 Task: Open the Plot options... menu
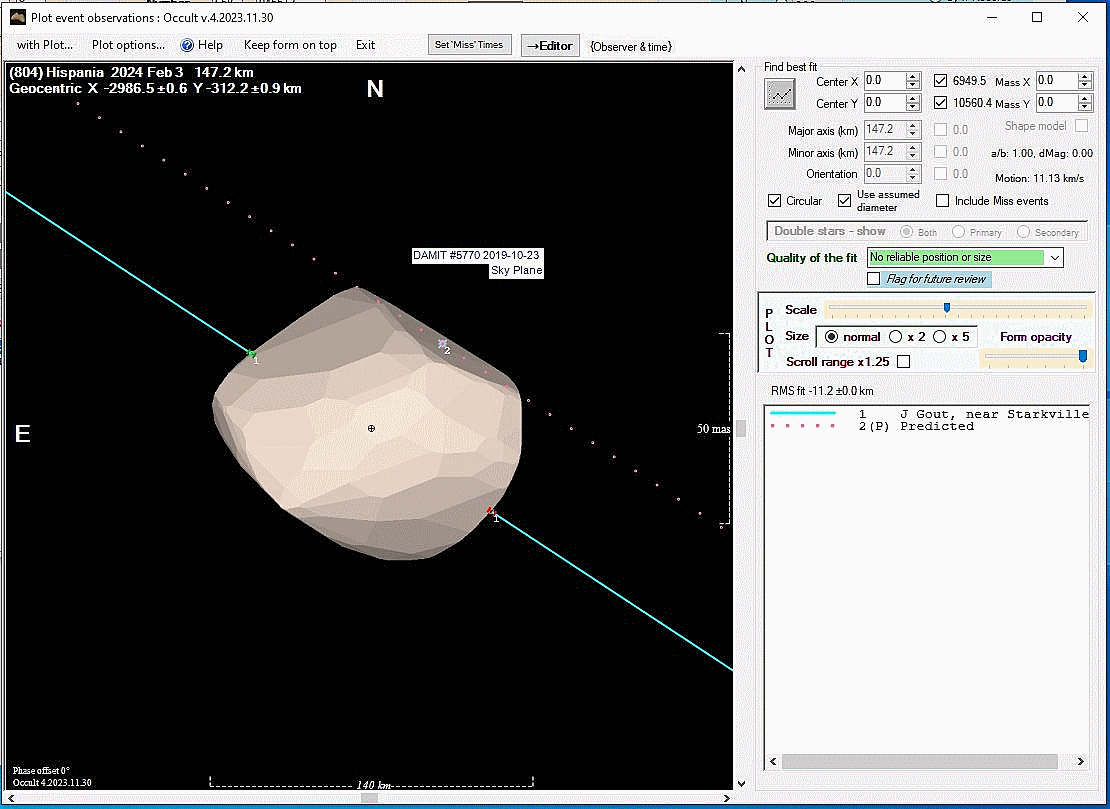pos(128,45)
